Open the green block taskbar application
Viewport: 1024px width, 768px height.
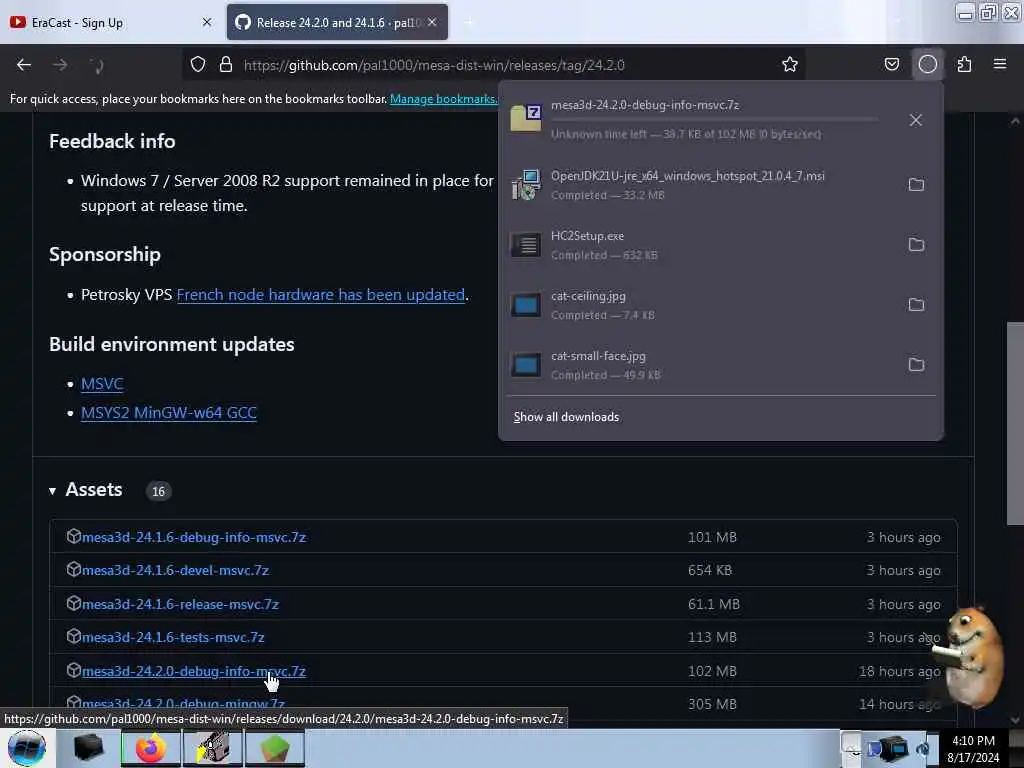pos(274,748)
